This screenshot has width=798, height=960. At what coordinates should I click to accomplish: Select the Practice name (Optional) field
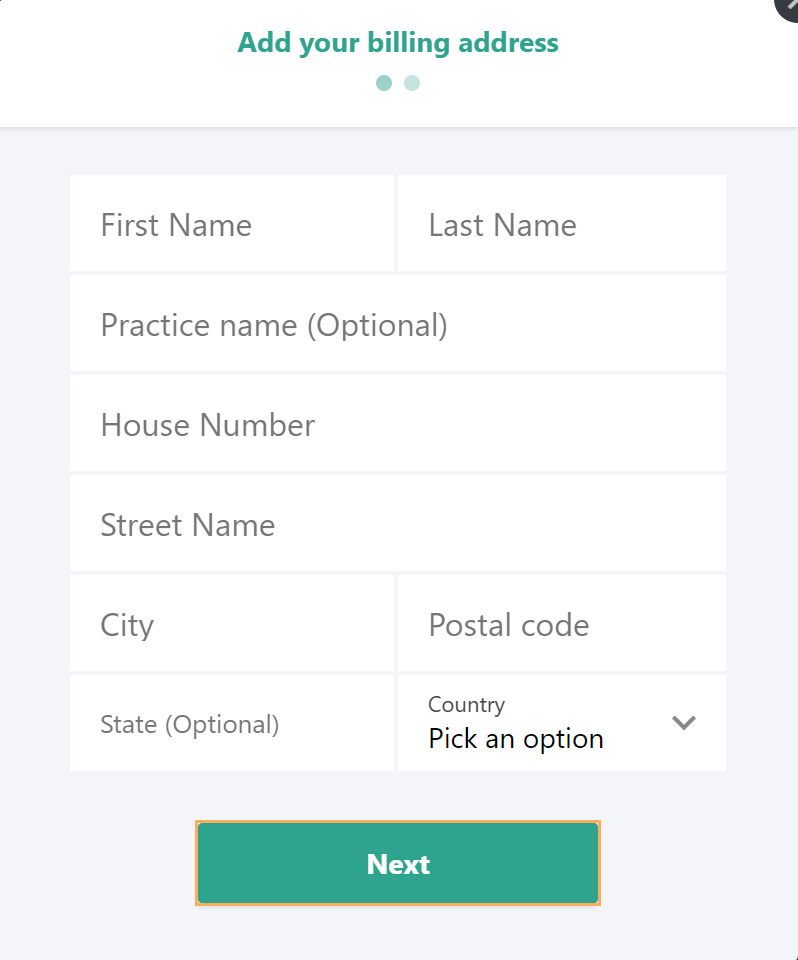pos(398,323)
